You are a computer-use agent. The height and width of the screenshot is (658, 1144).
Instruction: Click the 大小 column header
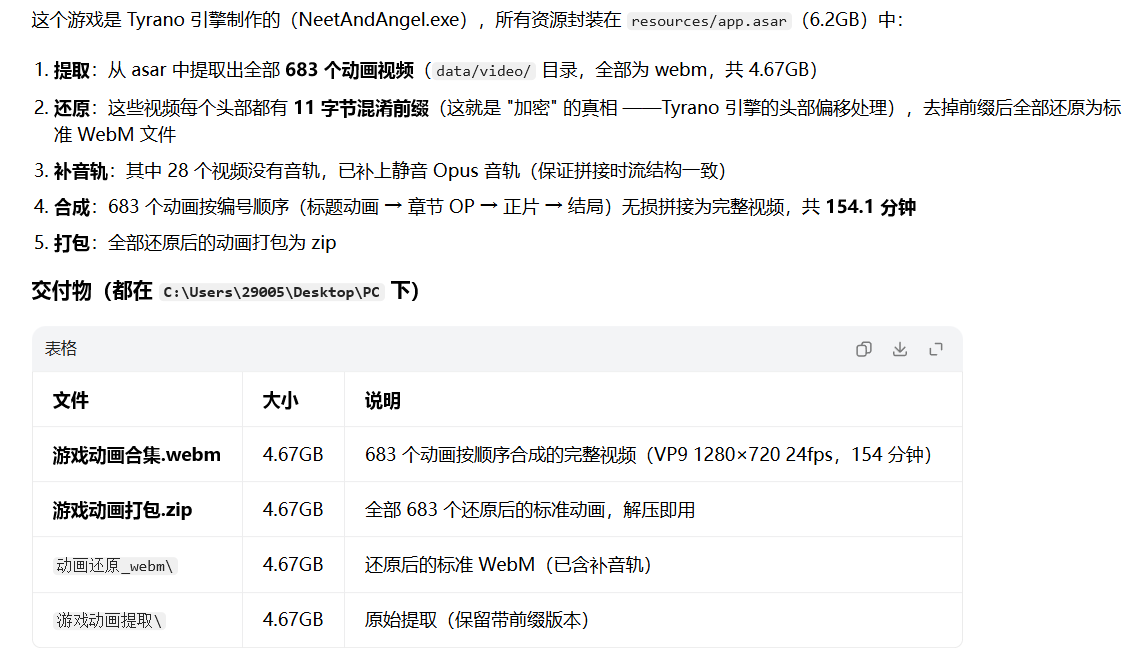coord(280,400)
